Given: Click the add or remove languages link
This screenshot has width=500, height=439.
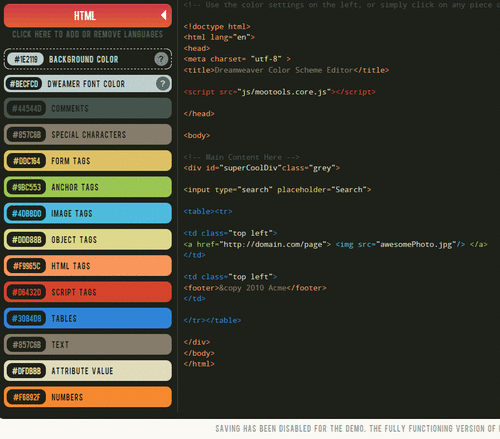Looking at the screenshot, I should [87, 34].
